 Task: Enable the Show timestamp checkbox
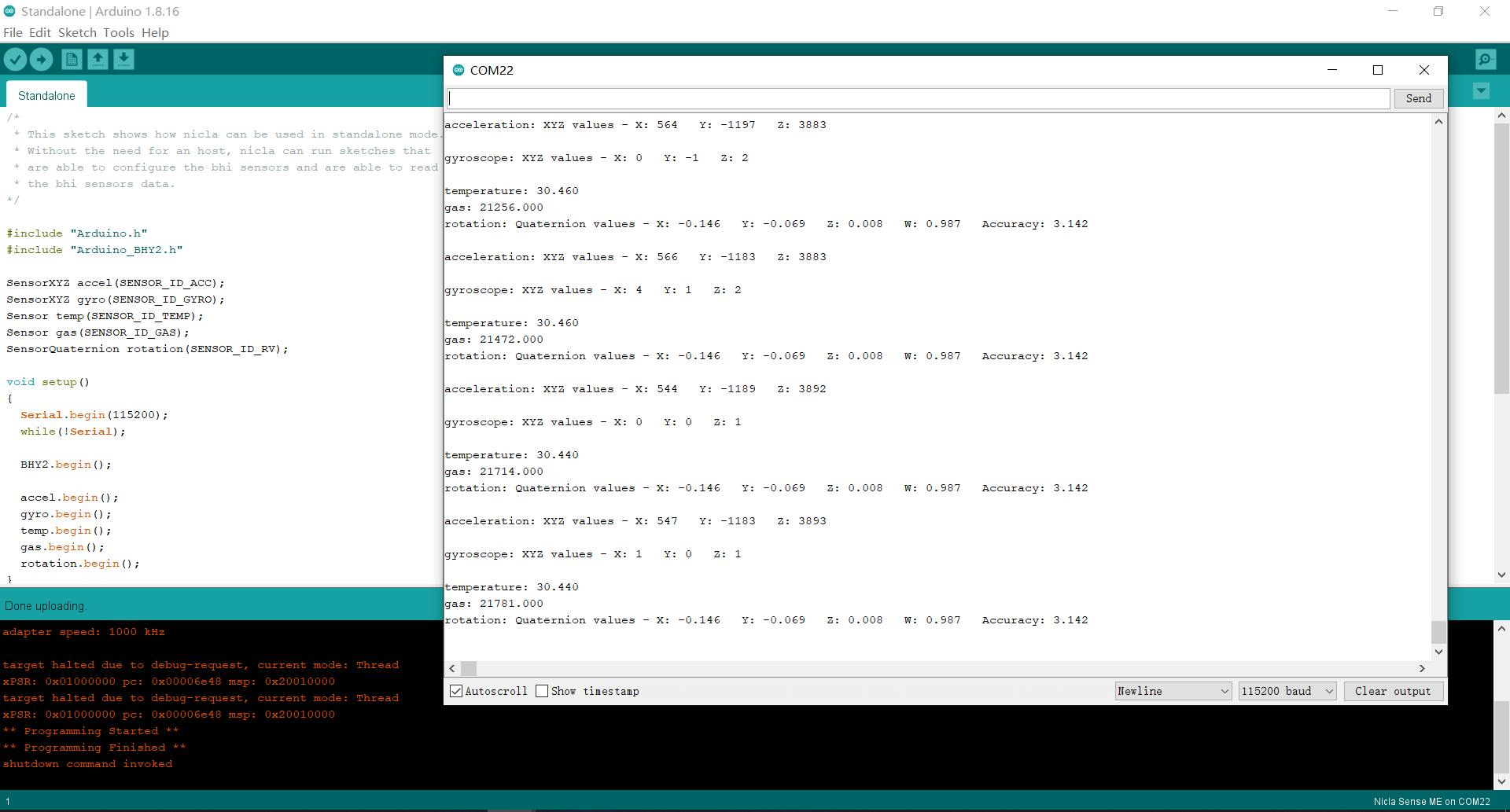542,691
